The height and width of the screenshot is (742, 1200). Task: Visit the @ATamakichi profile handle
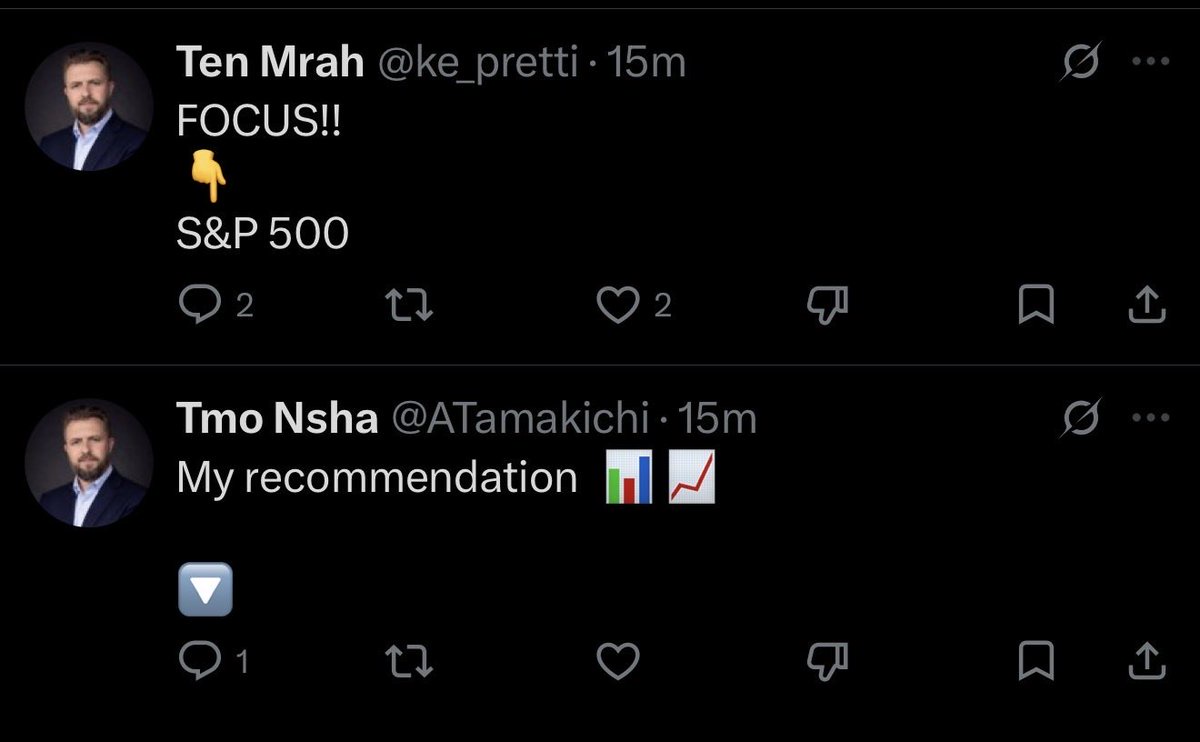520,419
